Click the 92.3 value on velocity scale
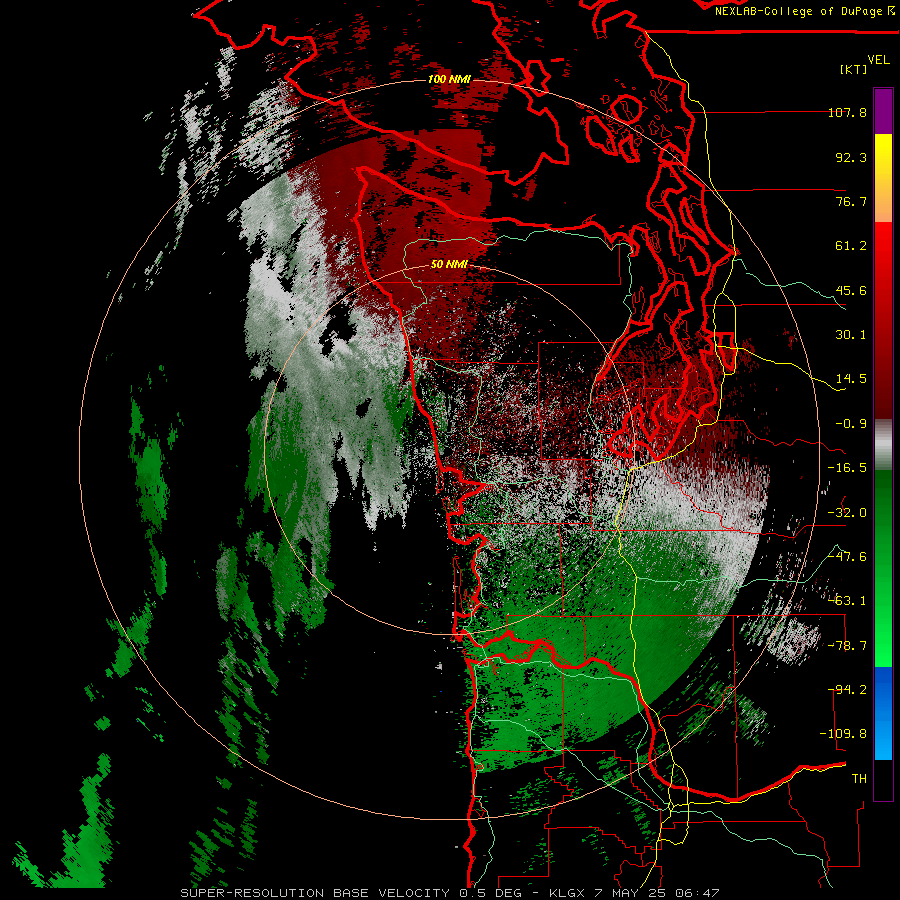 pyautogui.click(x=851, y=157)
